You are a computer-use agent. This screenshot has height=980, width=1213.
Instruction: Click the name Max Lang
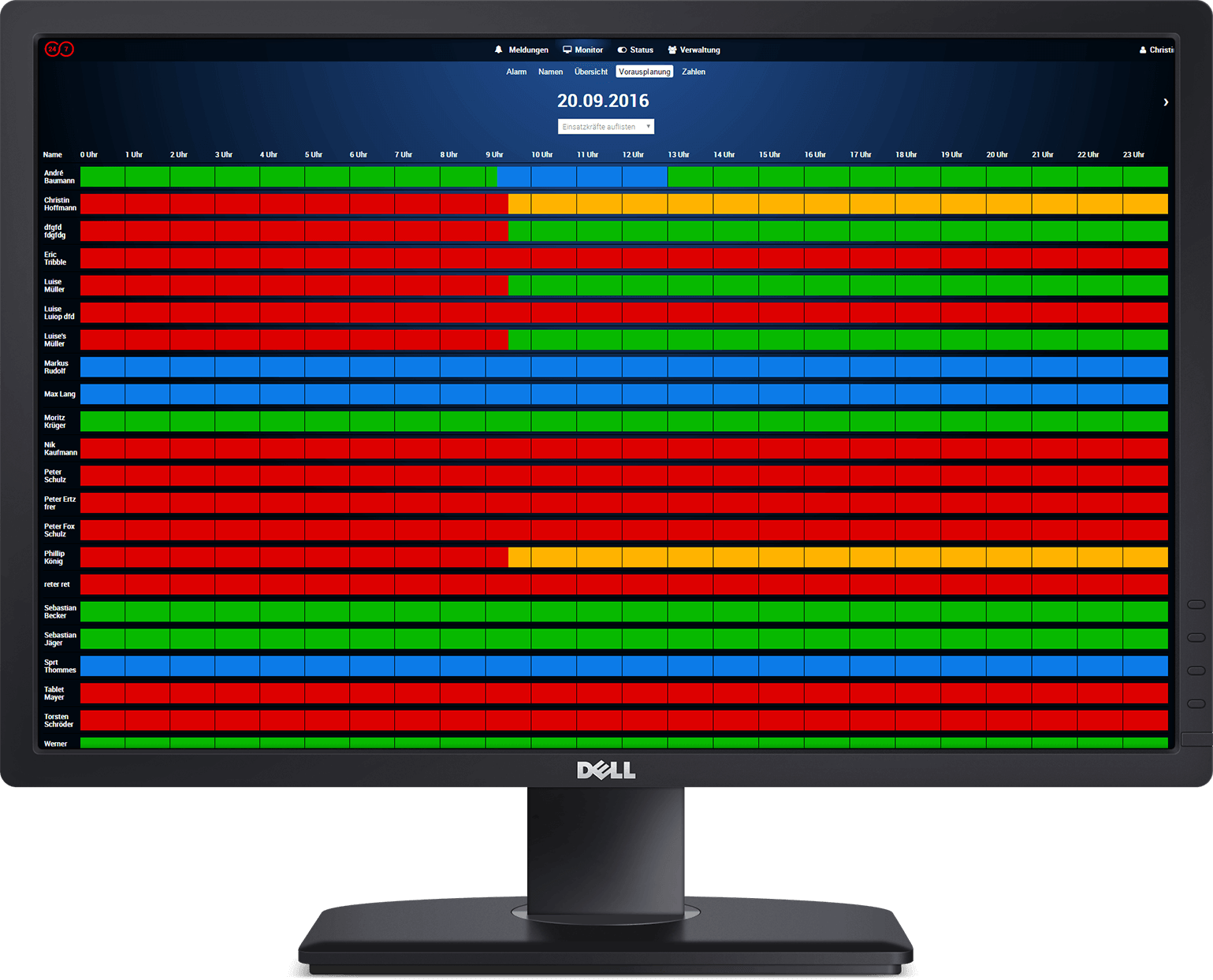[x=59, y=394]
